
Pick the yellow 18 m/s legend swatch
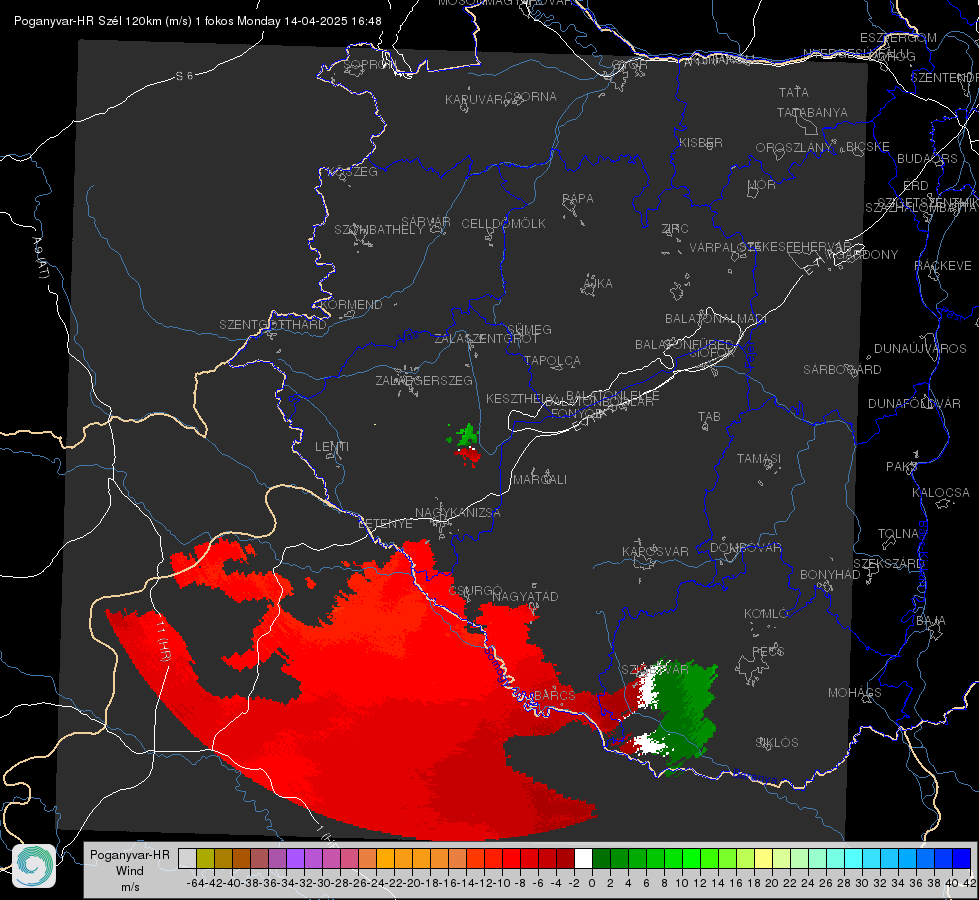click(x=764, y=858)
